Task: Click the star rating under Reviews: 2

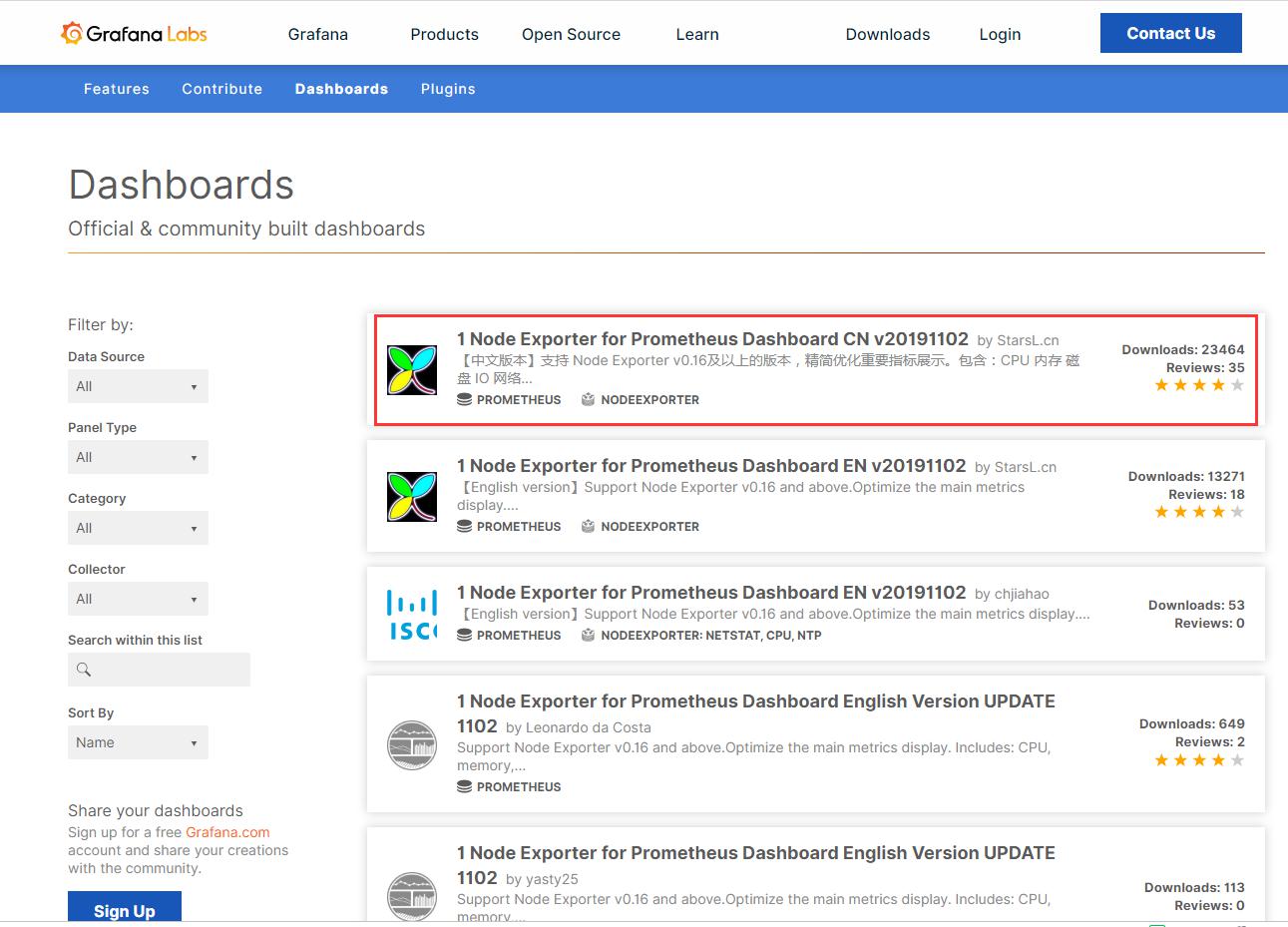Action: tap(1199, 760)
